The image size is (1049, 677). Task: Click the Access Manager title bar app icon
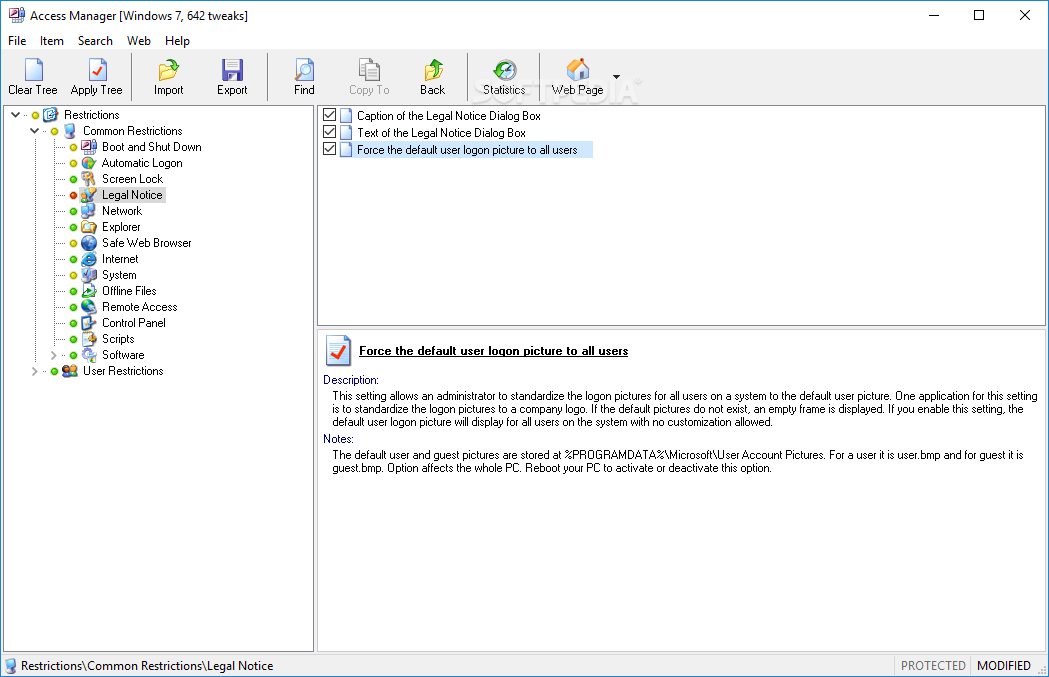(17, 15)
